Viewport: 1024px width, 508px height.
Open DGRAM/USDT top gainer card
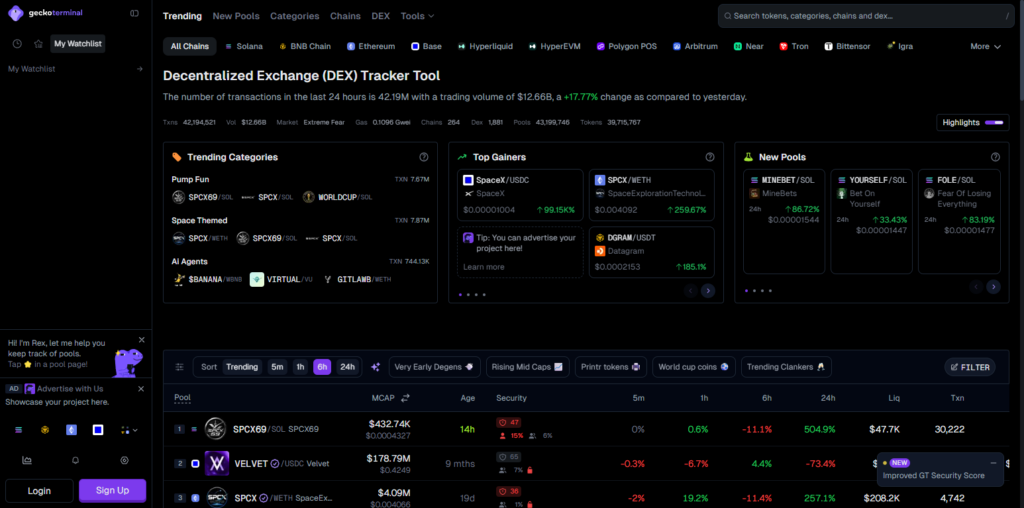(x=652, y=252)
